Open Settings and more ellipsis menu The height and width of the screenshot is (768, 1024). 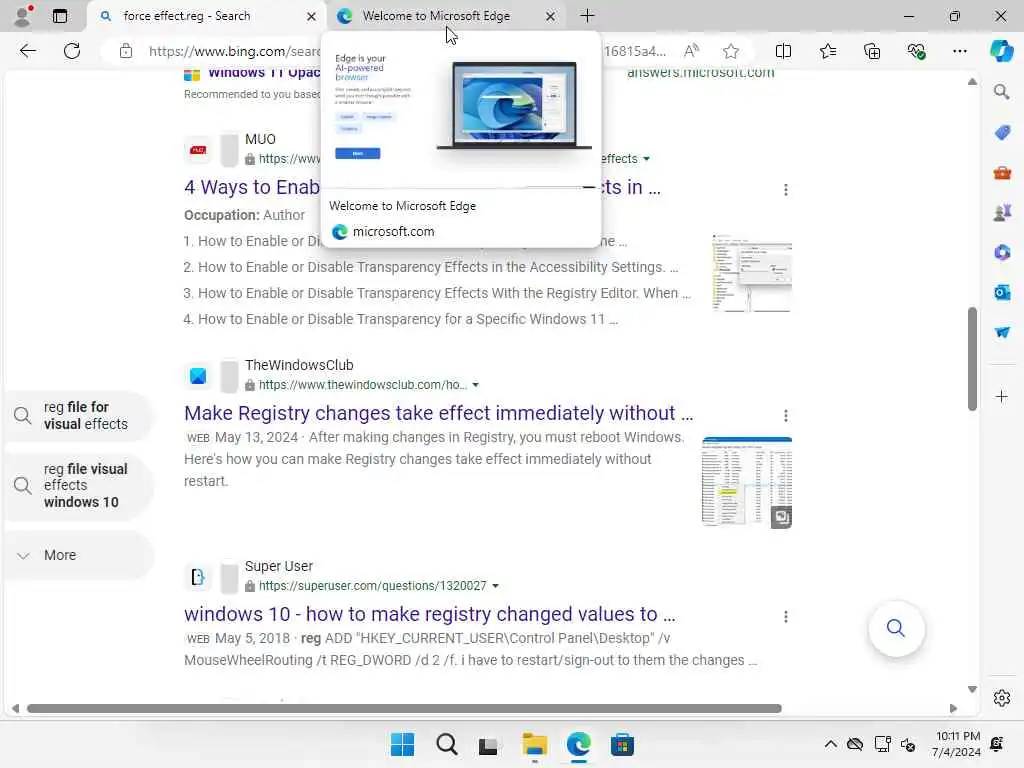[x=959, y=51]
